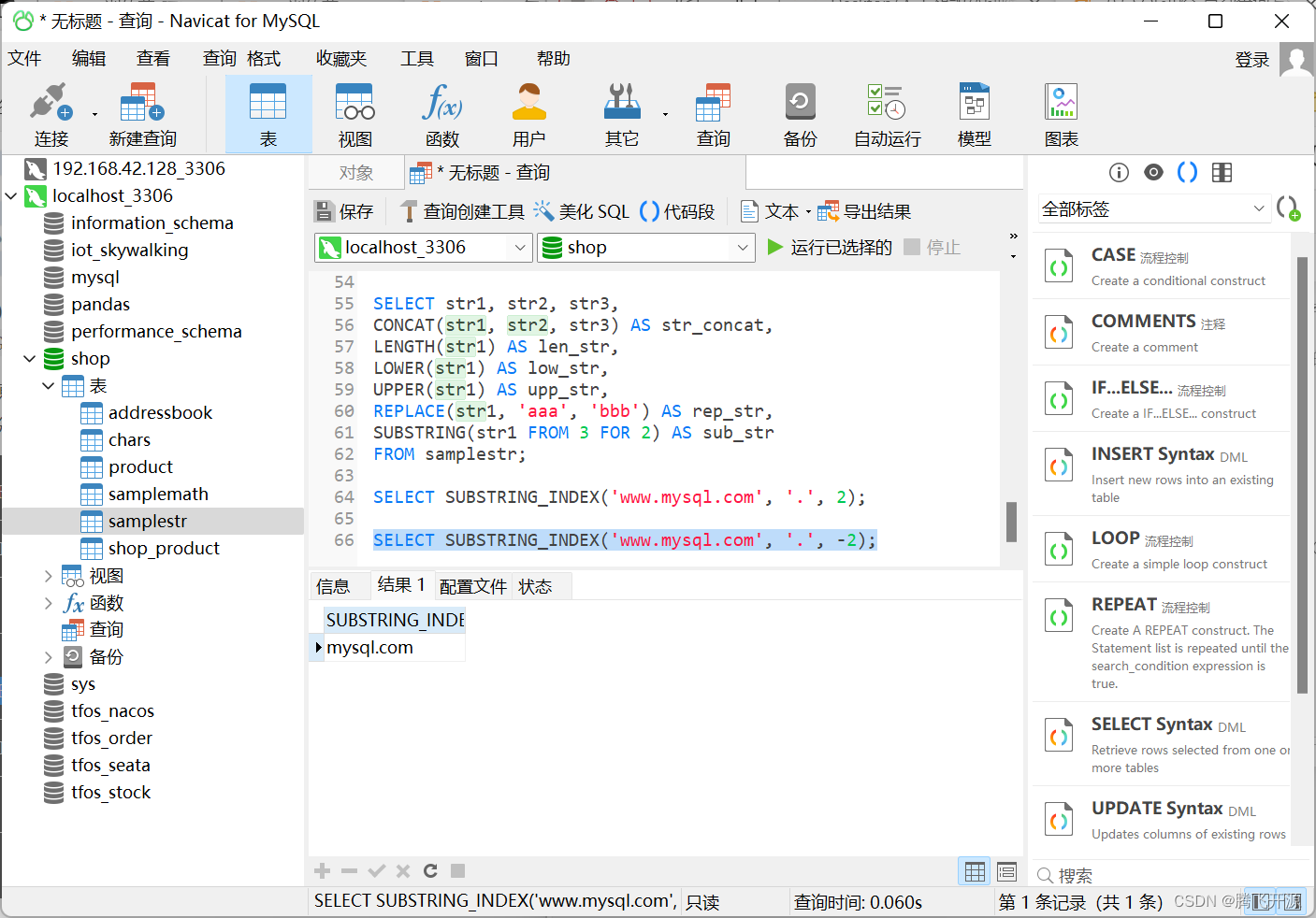Open the user avatar icon next to 登录
Viewport: 1316px width, 918px height.
coord(1295,59)
